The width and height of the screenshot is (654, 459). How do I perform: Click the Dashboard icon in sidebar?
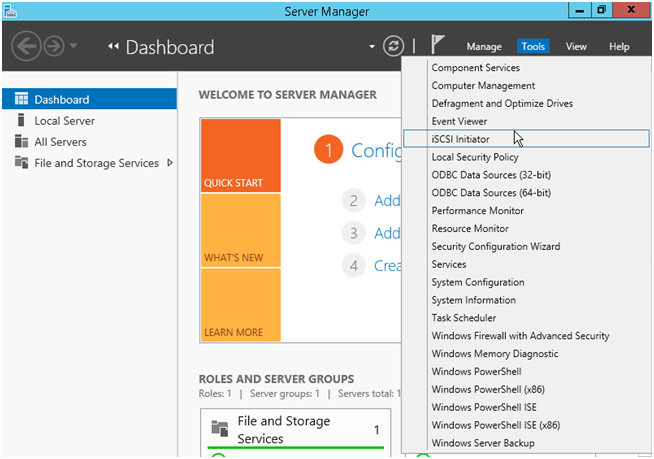click(x=22, y=100)
